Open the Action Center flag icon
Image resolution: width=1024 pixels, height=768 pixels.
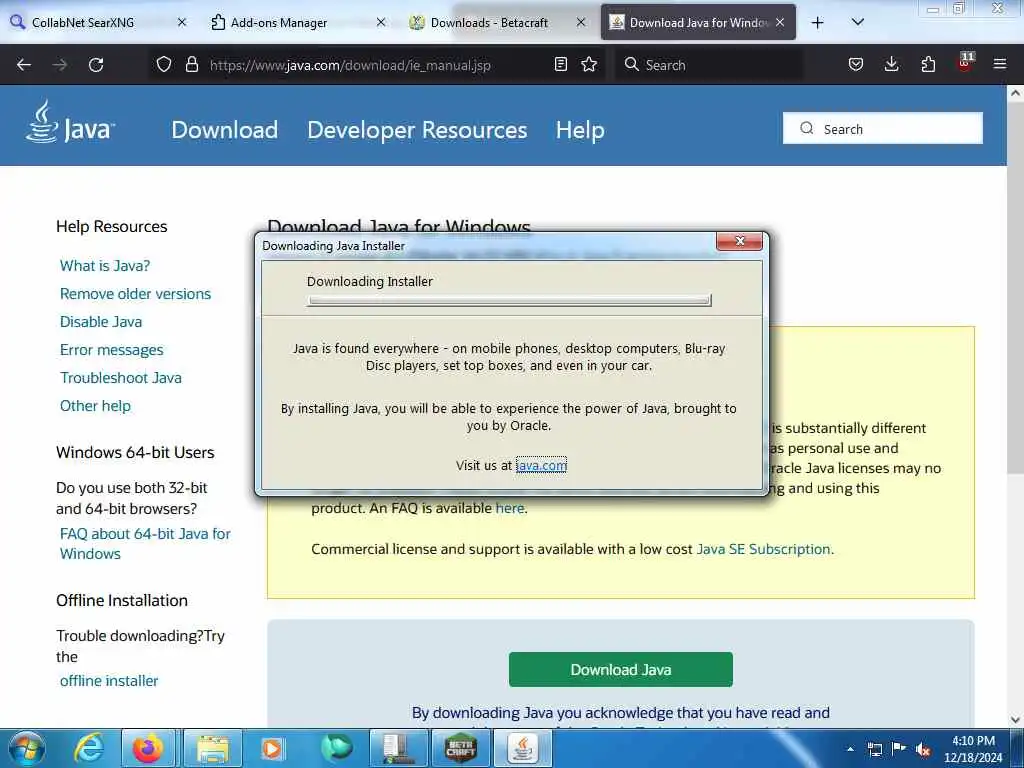click(x=899, y=749)
